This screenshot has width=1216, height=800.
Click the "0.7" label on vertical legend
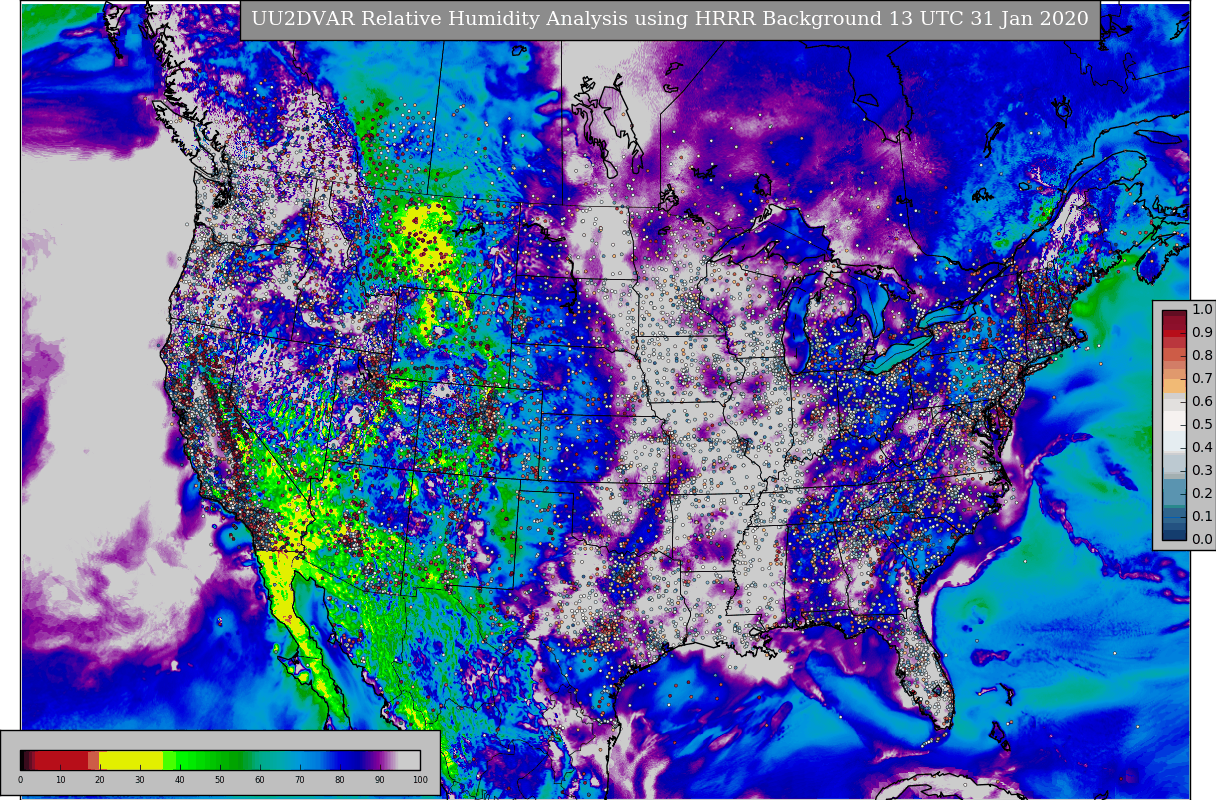tap(1202, 378)
